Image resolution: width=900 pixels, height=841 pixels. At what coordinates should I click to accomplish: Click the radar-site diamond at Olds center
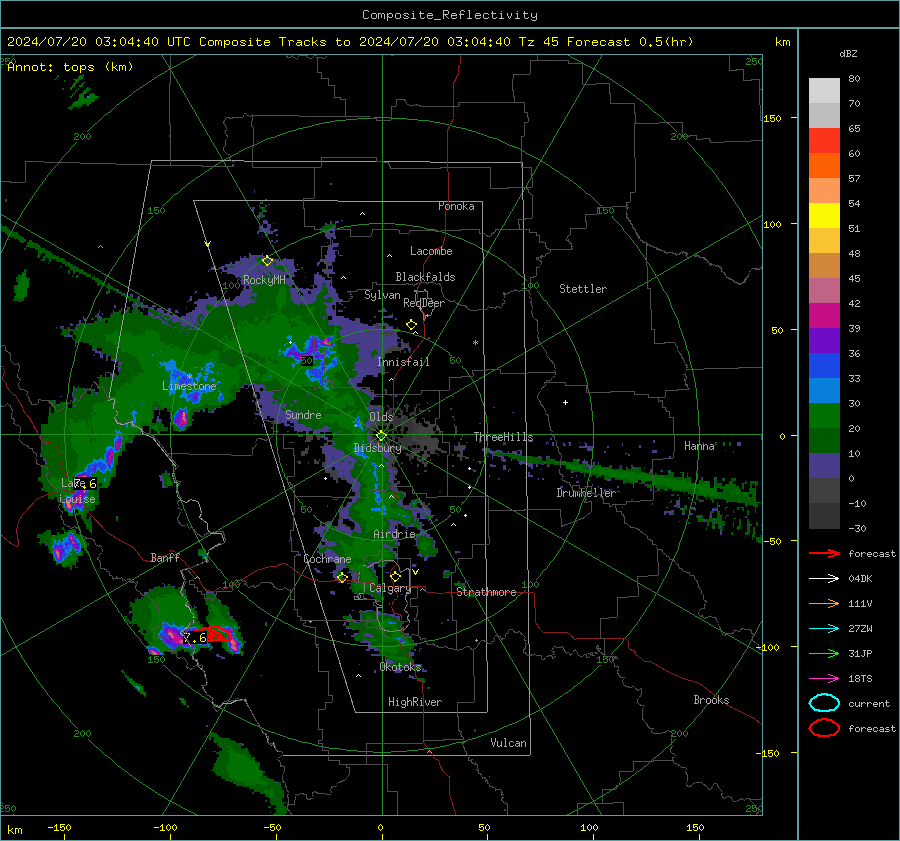tap(381, 436)
